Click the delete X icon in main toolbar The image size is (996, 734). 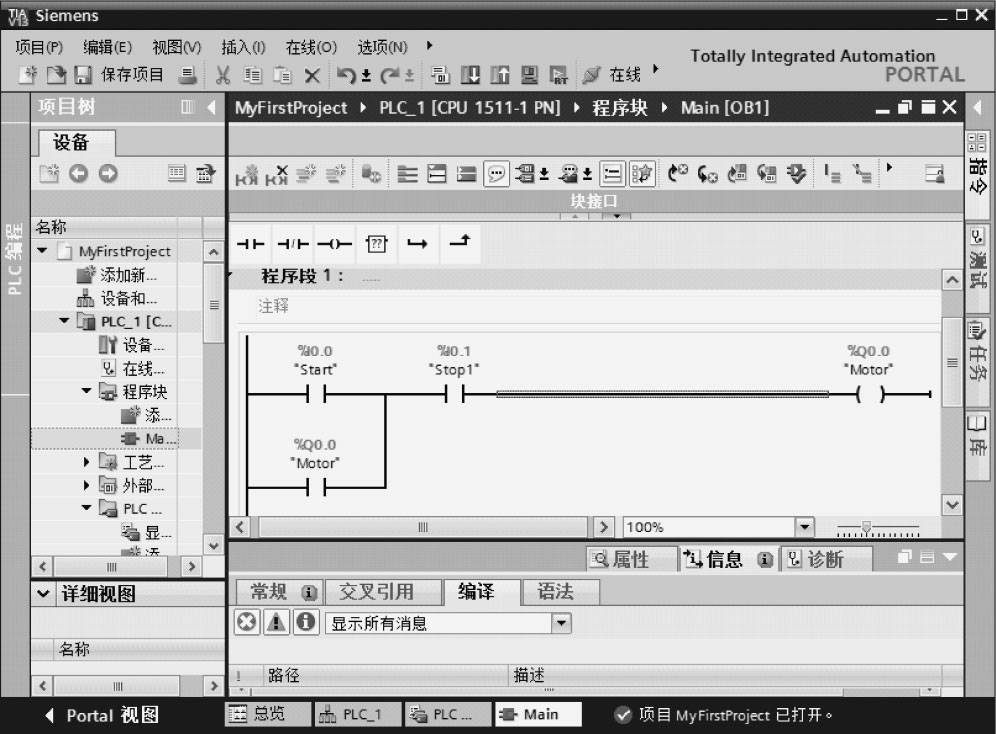(312, 76)
